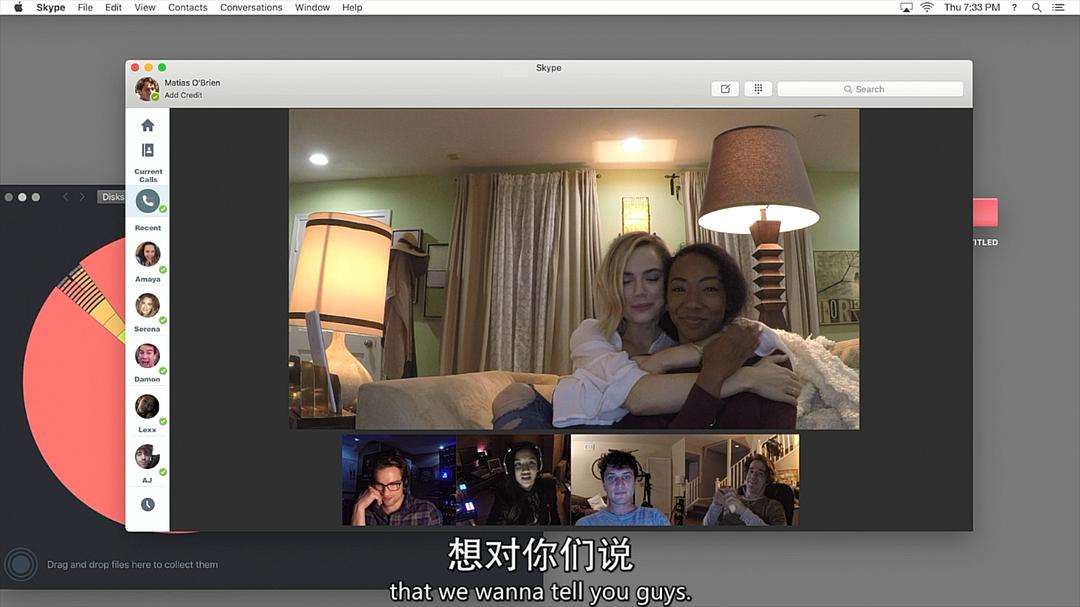Start a new conversation with the compose icon
1080x607 pixels.
724,88
